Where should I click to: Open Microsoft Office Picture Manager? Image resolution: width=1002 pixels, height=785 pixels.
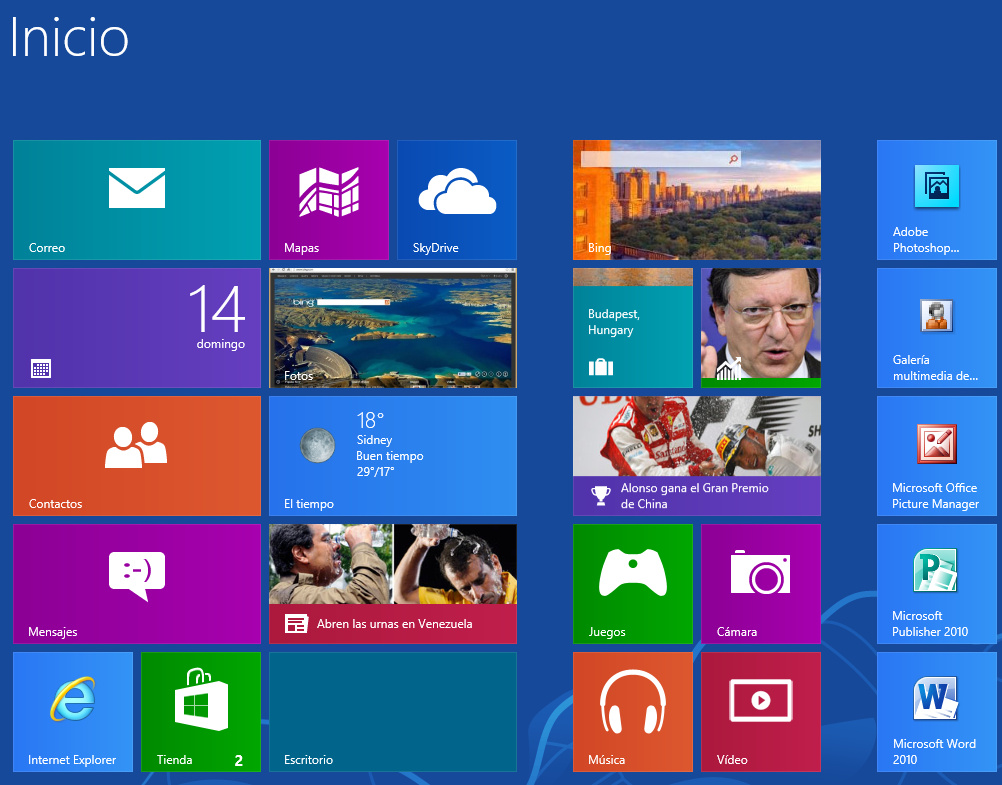(937, 456)
